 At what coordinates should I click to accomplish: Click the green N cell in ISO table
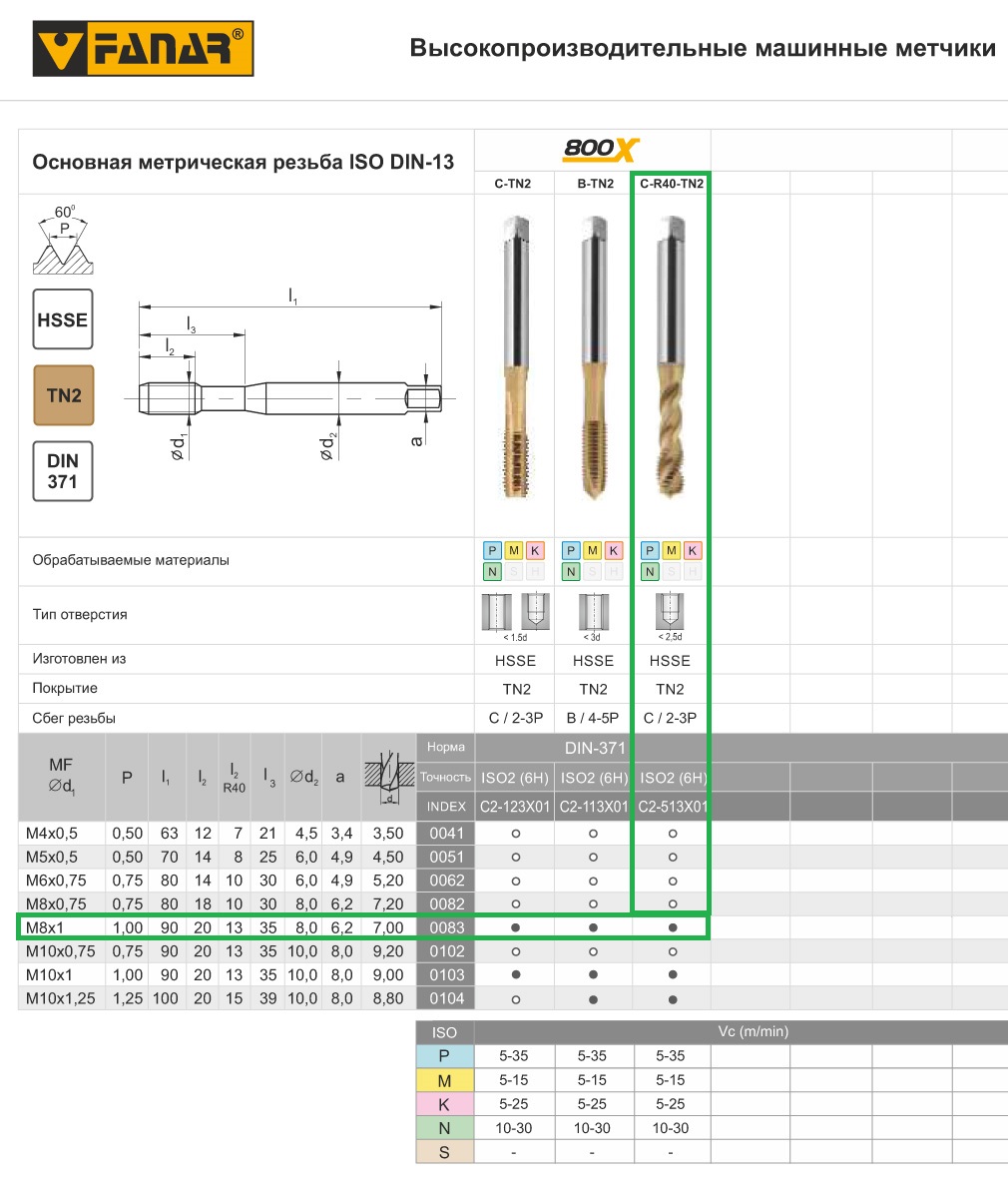pos(444,1128)
